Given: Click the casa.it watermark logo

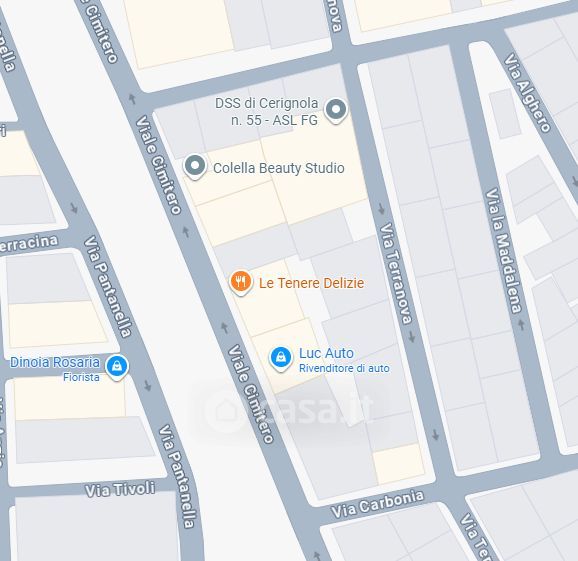Looking at the screenshot, I should [289, 408].
